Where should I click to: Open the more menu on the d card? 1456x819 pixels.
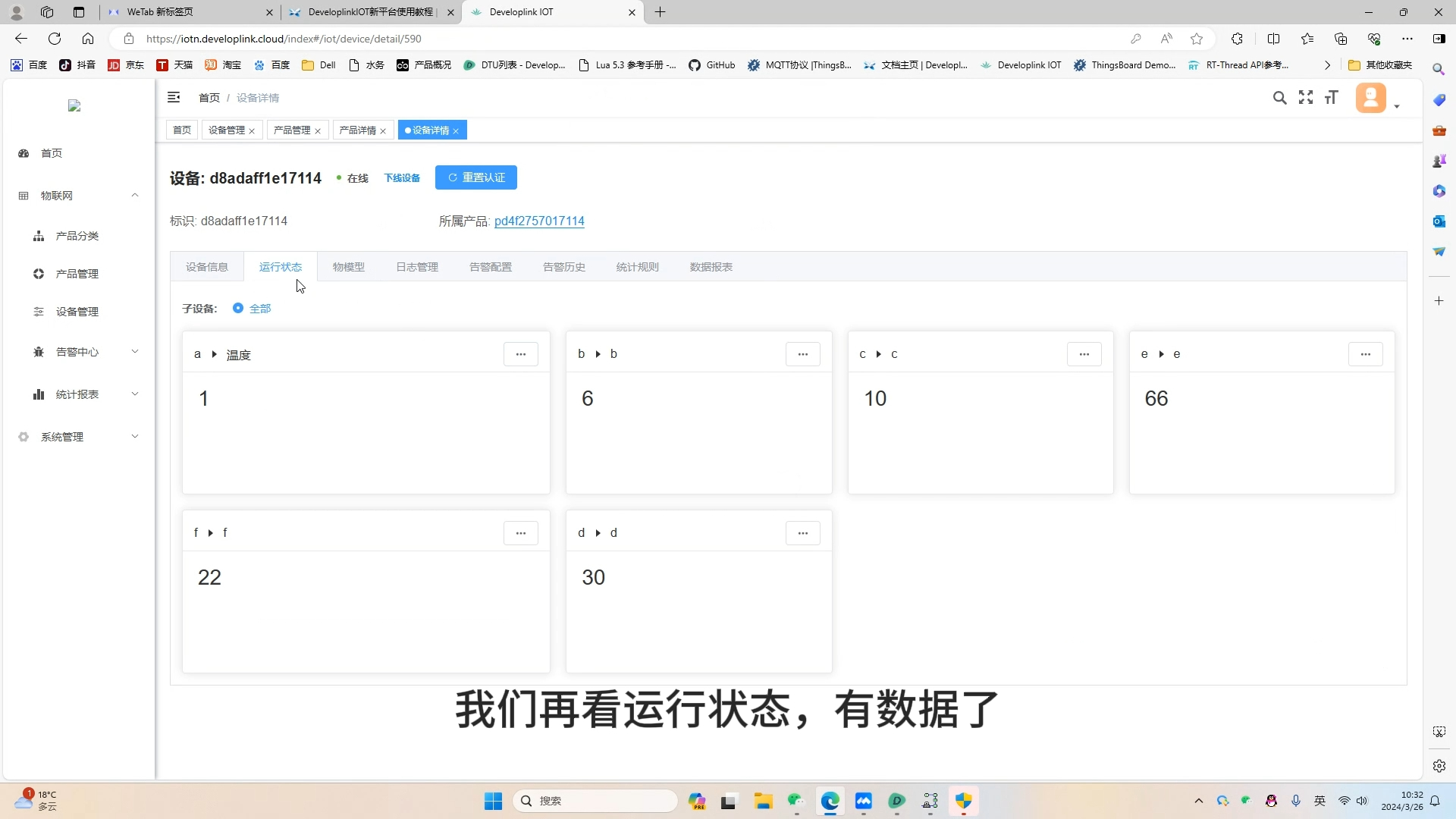pyautogui.click(x=803, y=533)
